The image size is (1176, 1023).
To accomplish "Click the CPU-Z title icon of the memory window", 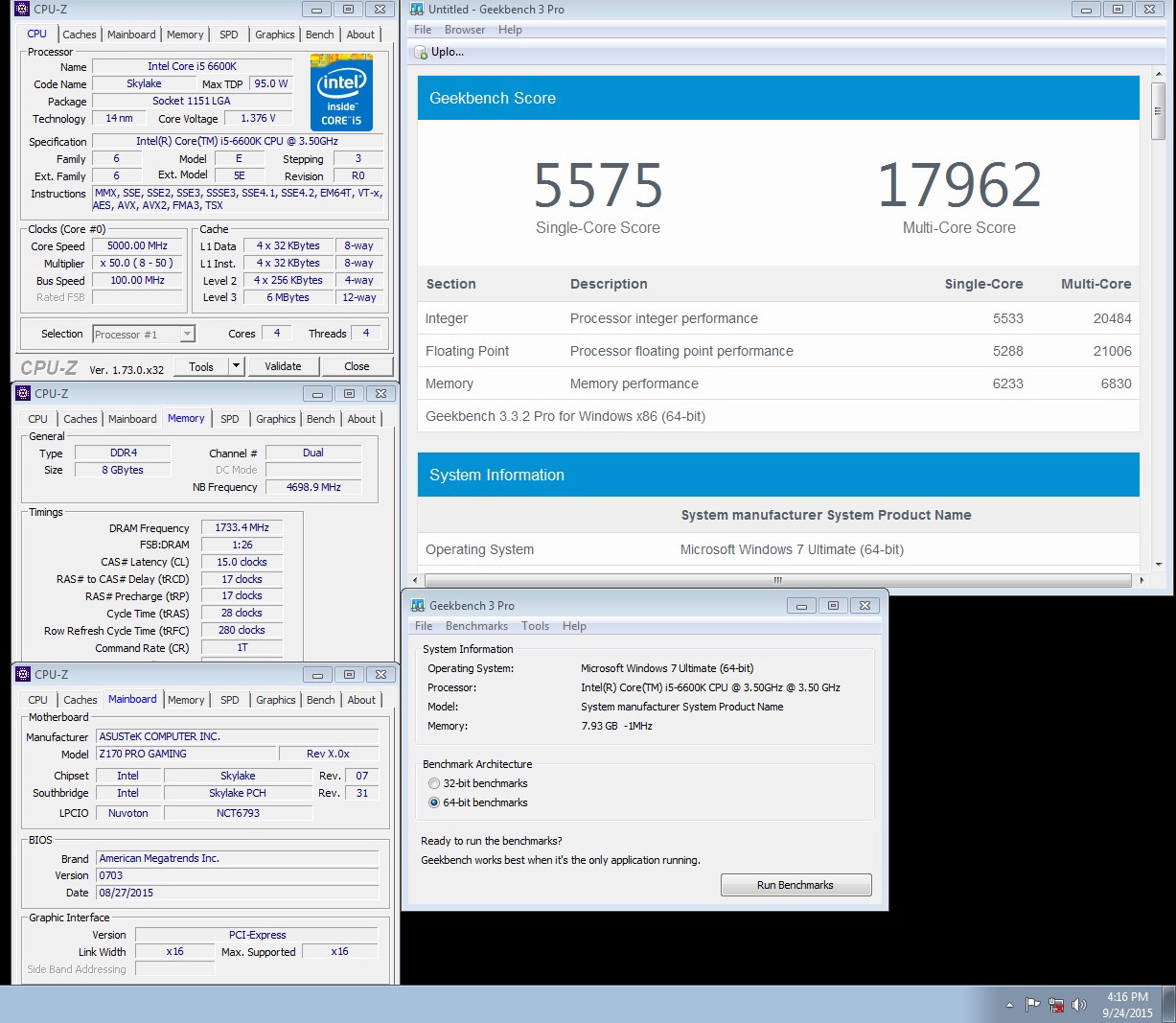I will tap(24, 393).
